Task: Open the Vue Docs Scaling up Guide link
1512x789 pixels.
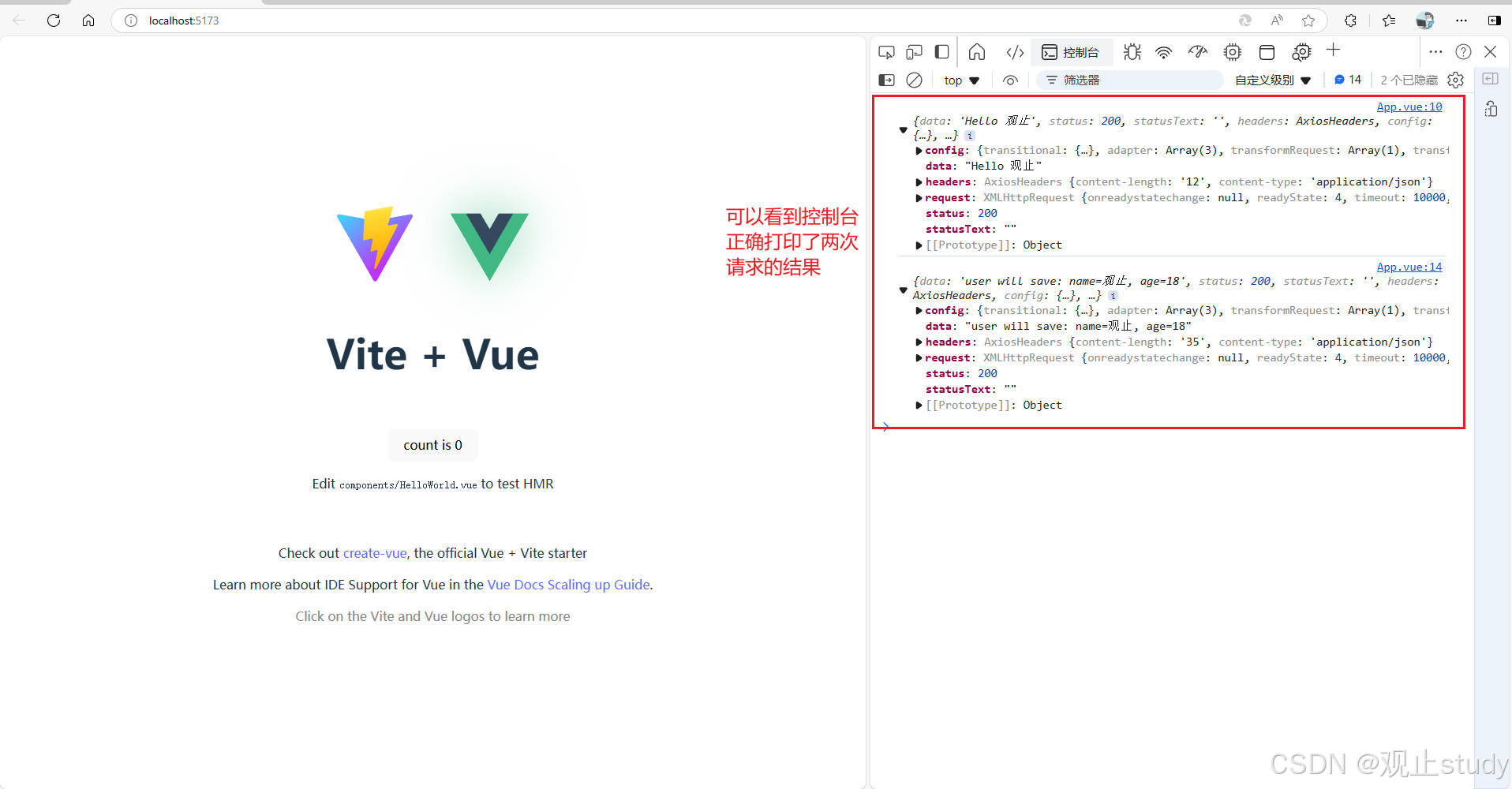Action: pos(568,585)
